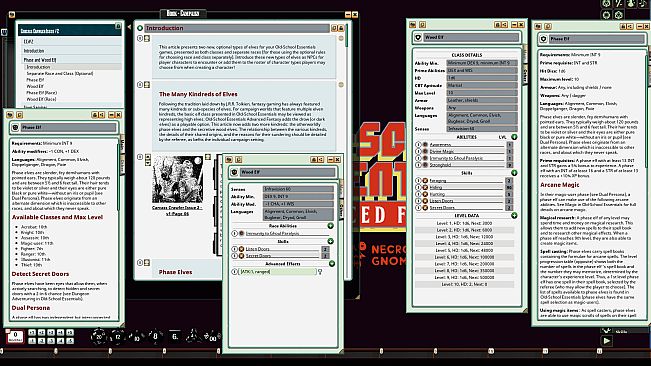Open the Listen Doors link in the Wood Elf class Skills
The image size is (651, 366).
[x=441, y=201]
